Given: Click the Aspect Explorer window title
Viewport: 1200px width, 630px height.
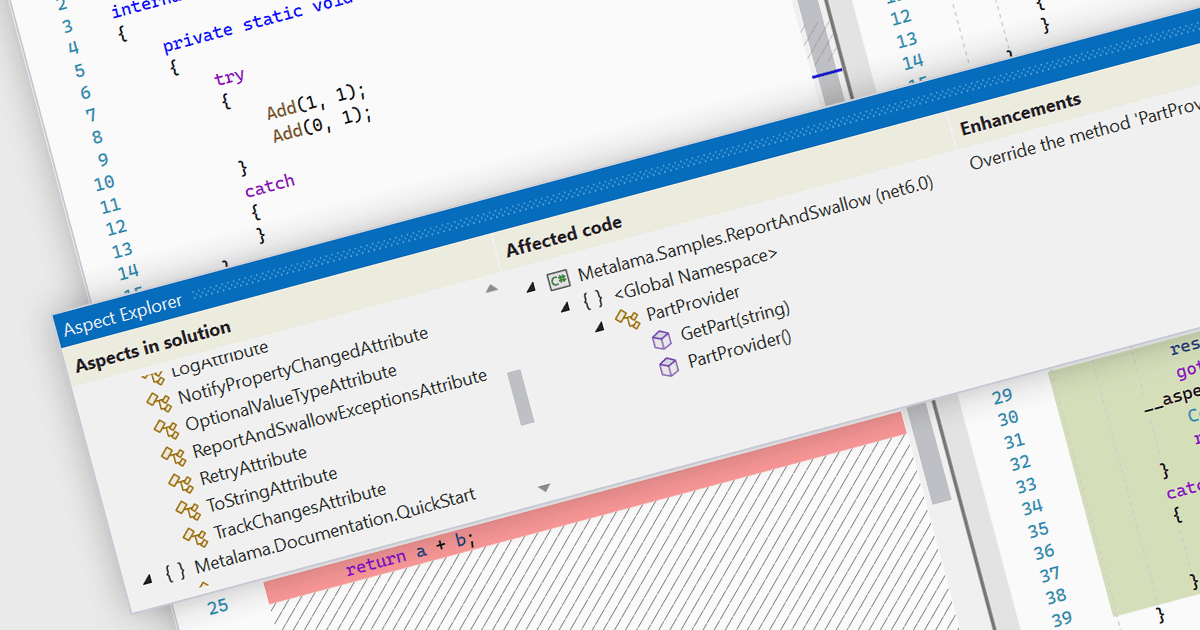Looking at the screenshot, I should [x=122, y=315].
